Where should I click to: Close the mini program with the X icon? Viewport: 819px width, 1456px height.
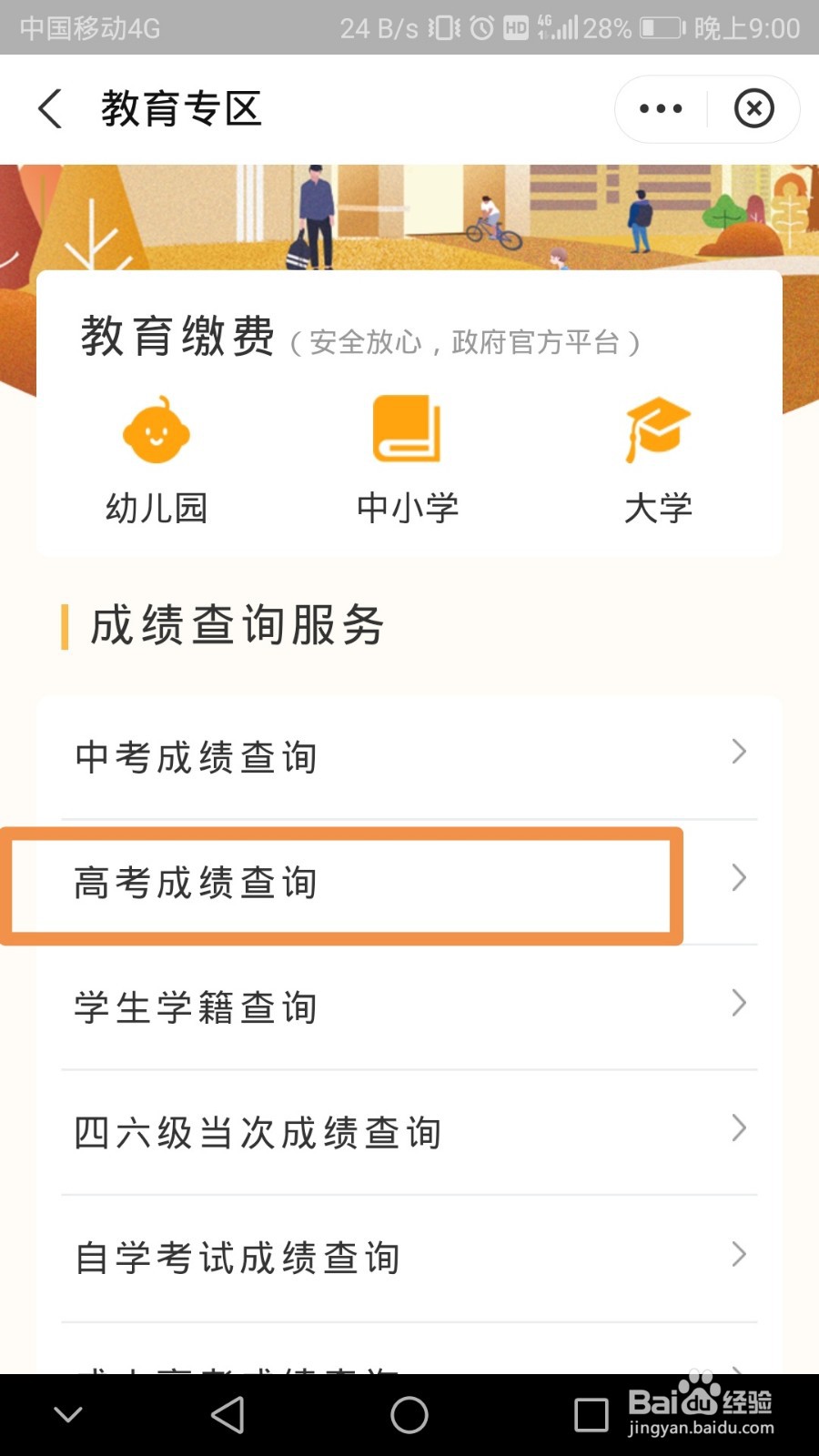(754, 109)
